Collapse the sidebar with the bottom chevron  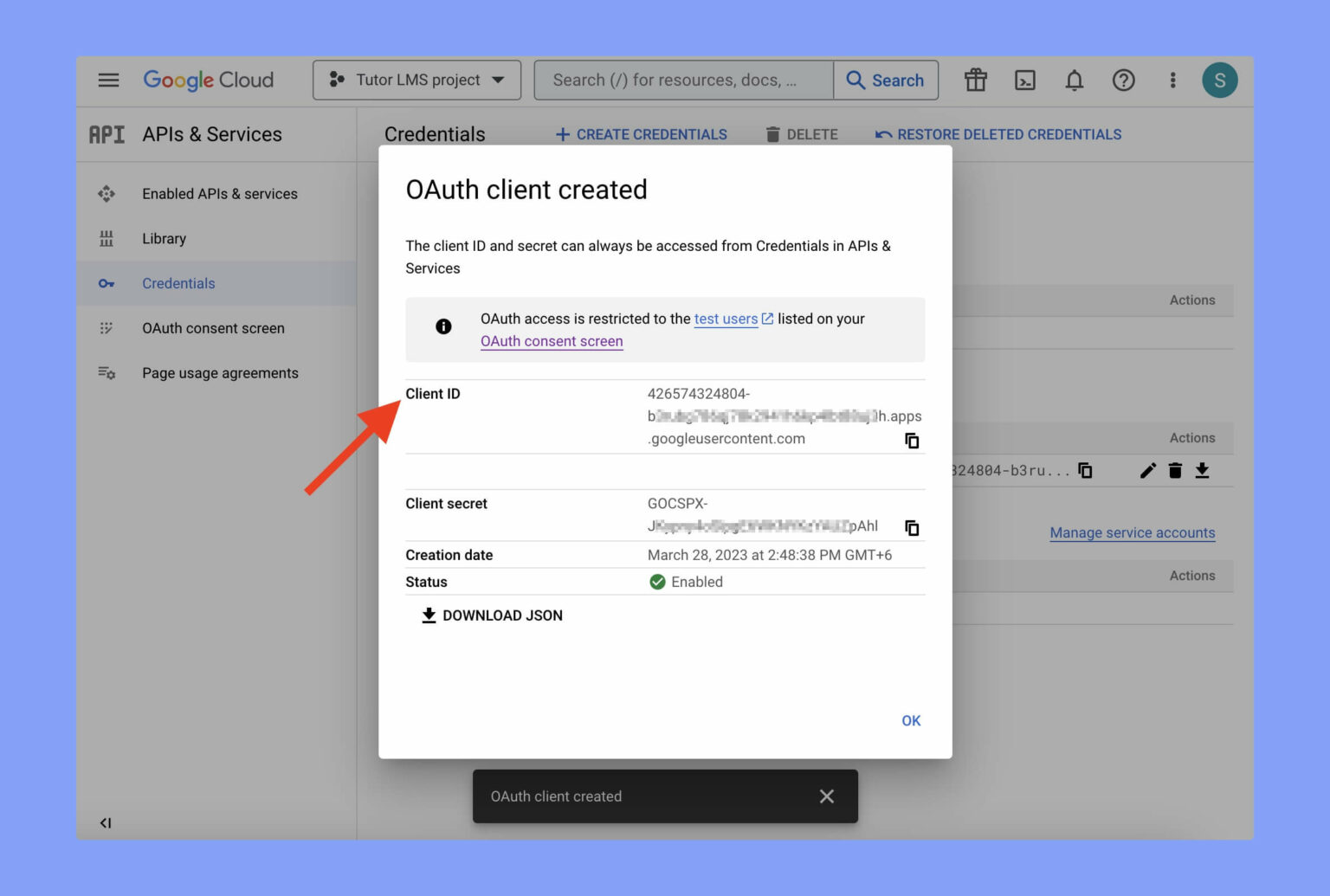(x=106, y=822)
